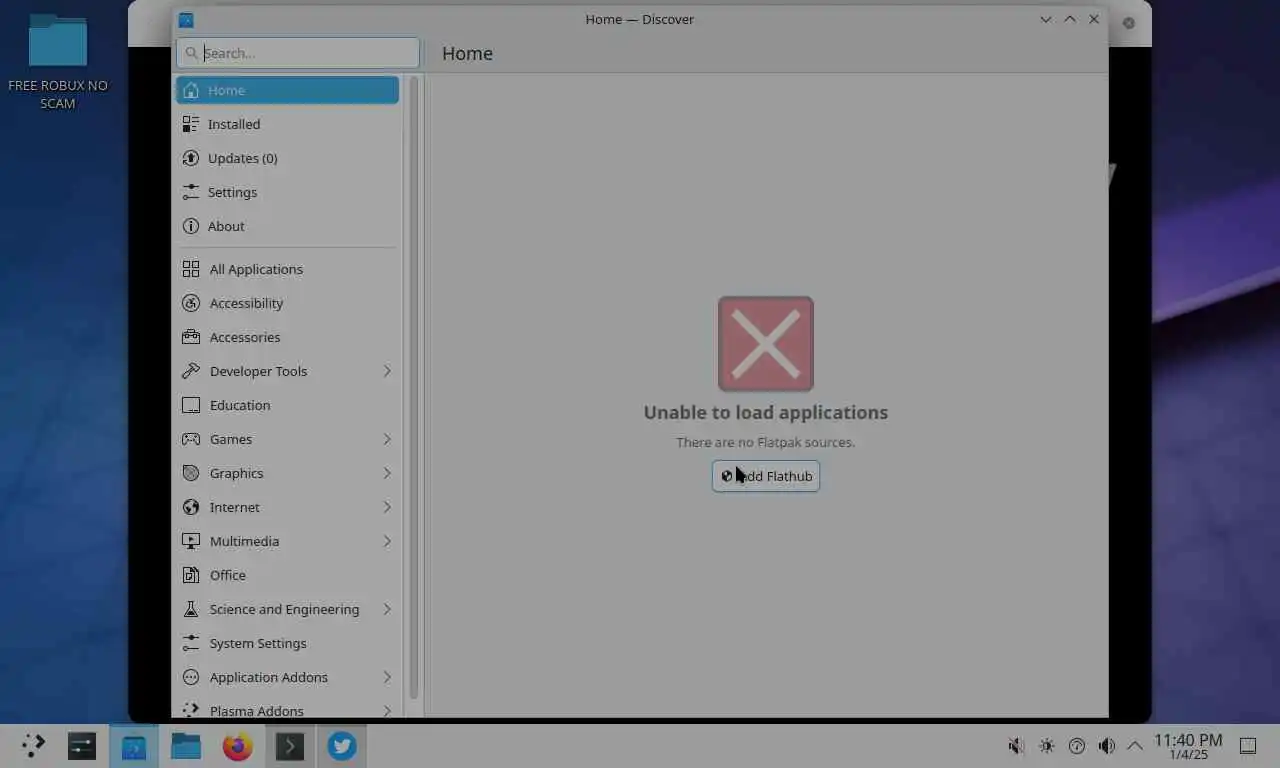1280x768 pixels.
Task: Click the Search input field
Action: 298,53
